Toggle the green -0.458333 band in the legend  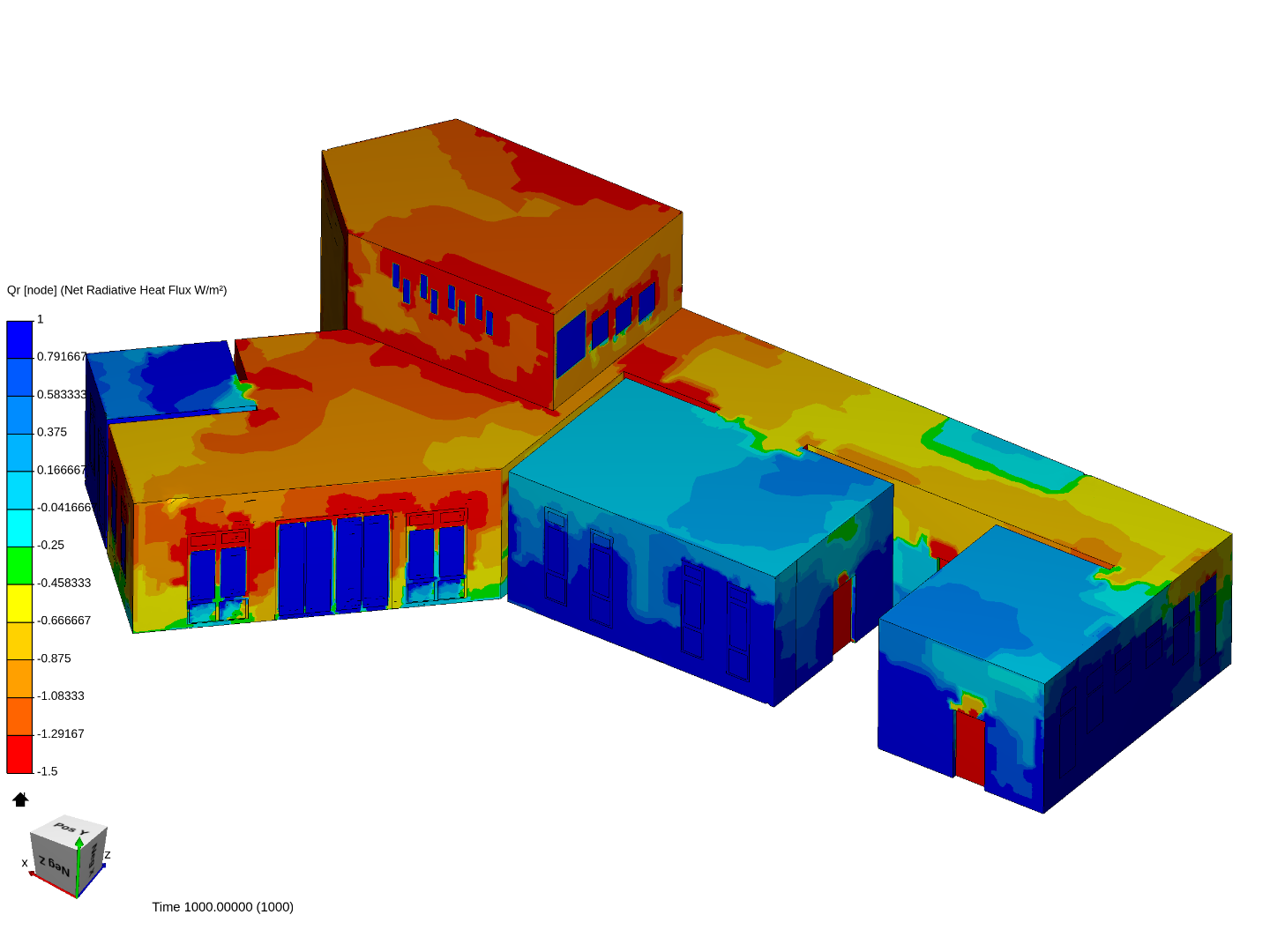19,564
